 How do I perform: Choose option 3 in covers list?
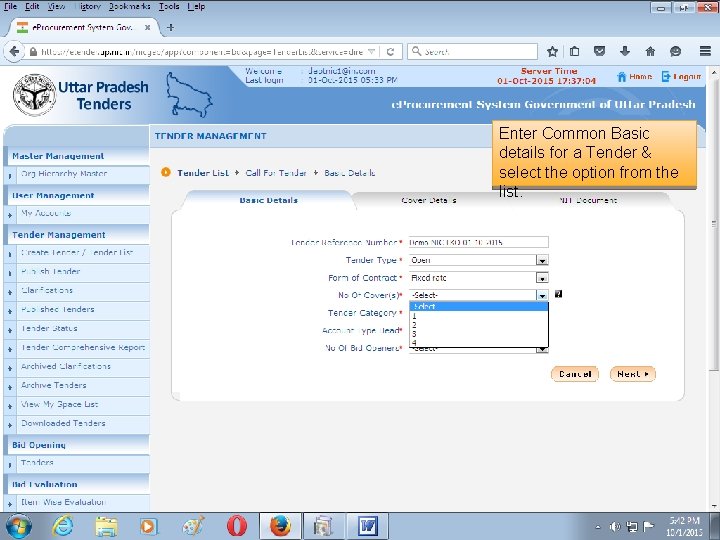(478, 334)
